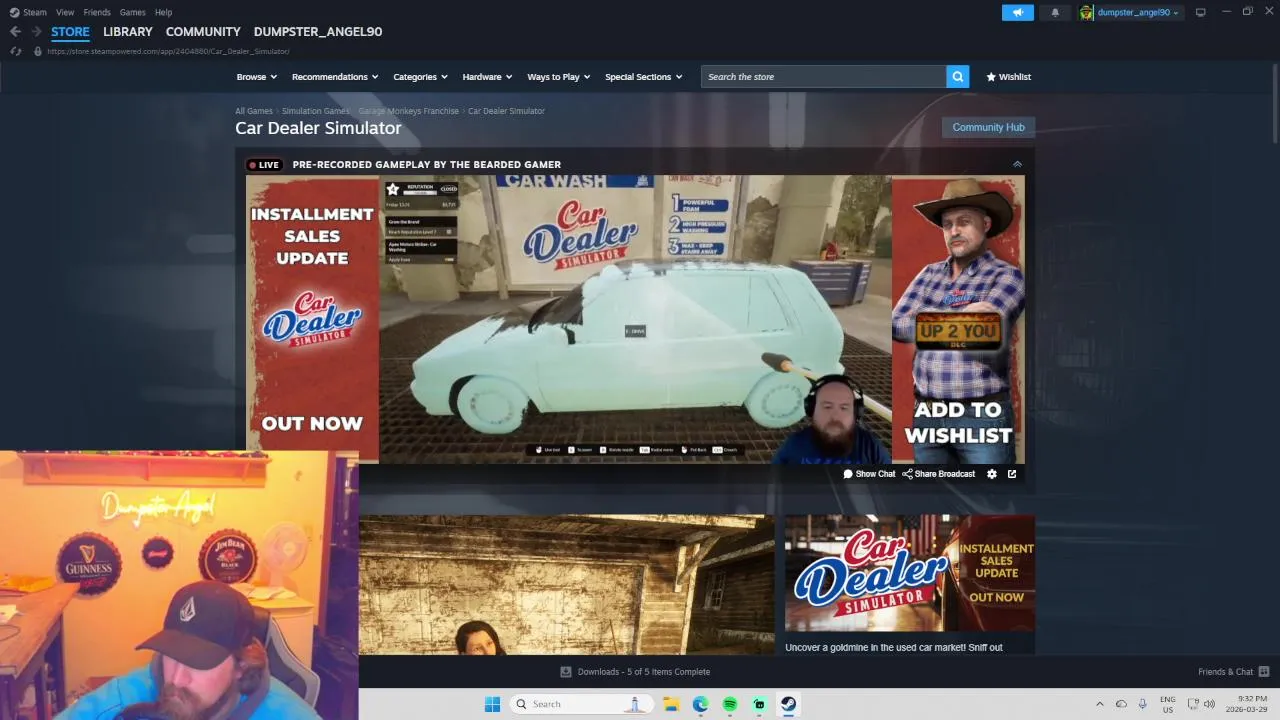Click Share Broadcast button

pyautogui.click(x=939, y=474)
